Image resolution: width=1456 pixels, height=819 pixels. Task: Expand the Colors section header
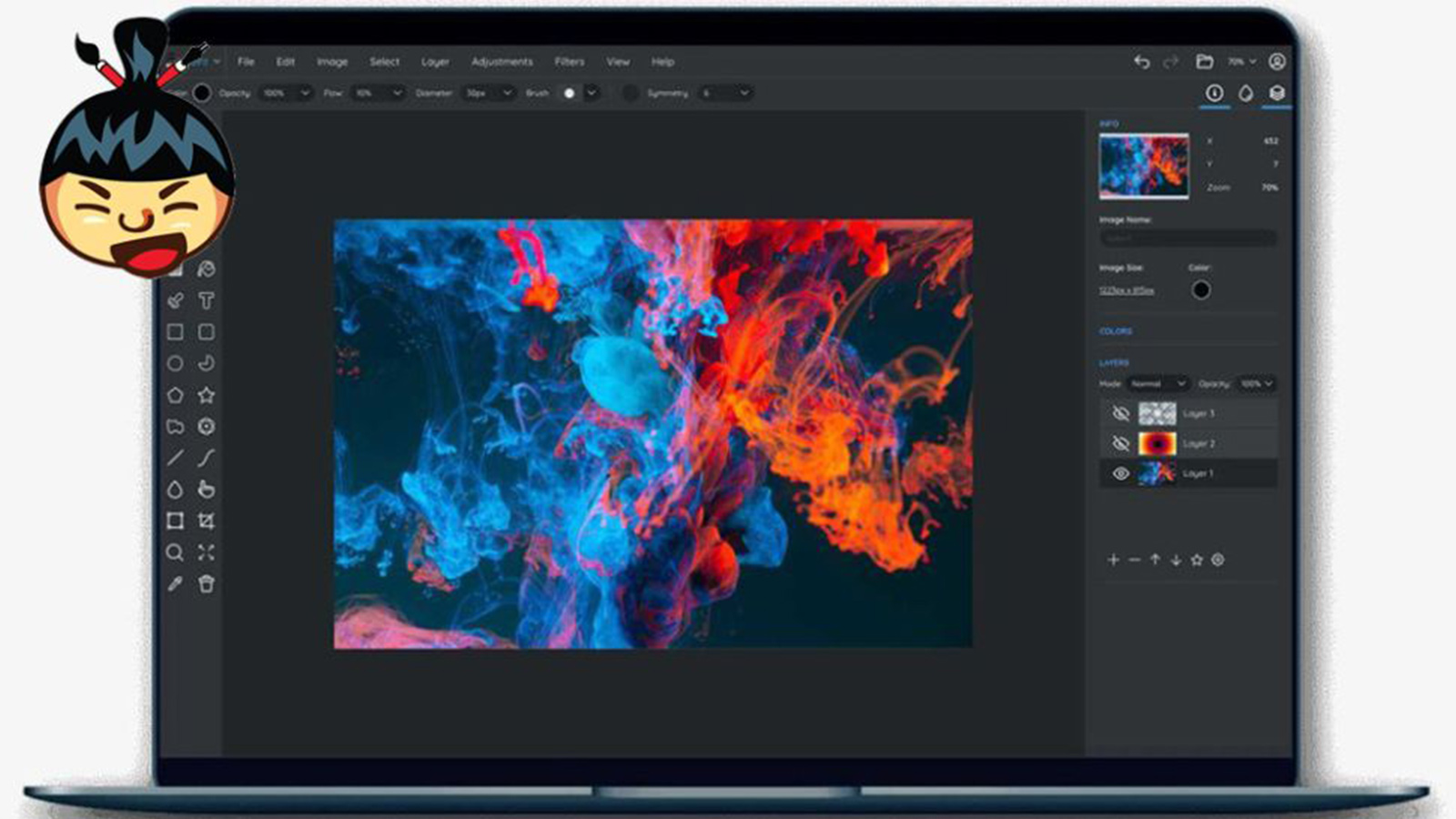(x=1116, y=331)
